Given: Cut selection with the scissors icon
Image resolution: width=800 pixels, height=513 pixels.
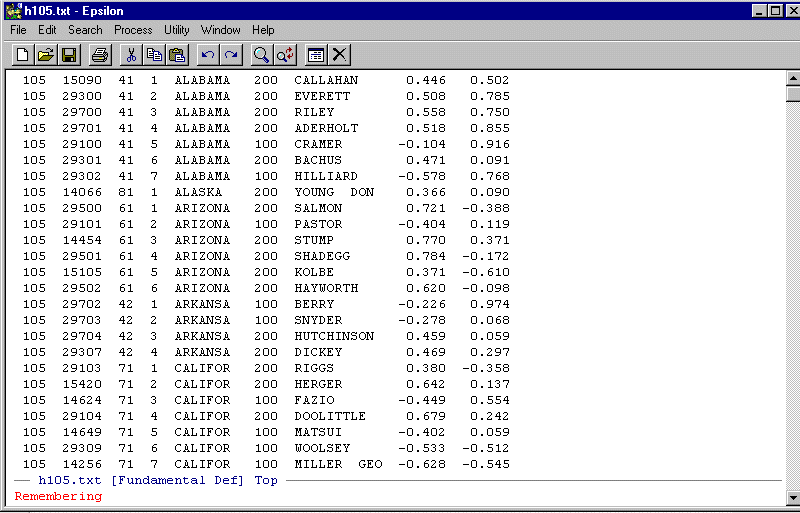Looking at the screenshot, I should point(130,55).
